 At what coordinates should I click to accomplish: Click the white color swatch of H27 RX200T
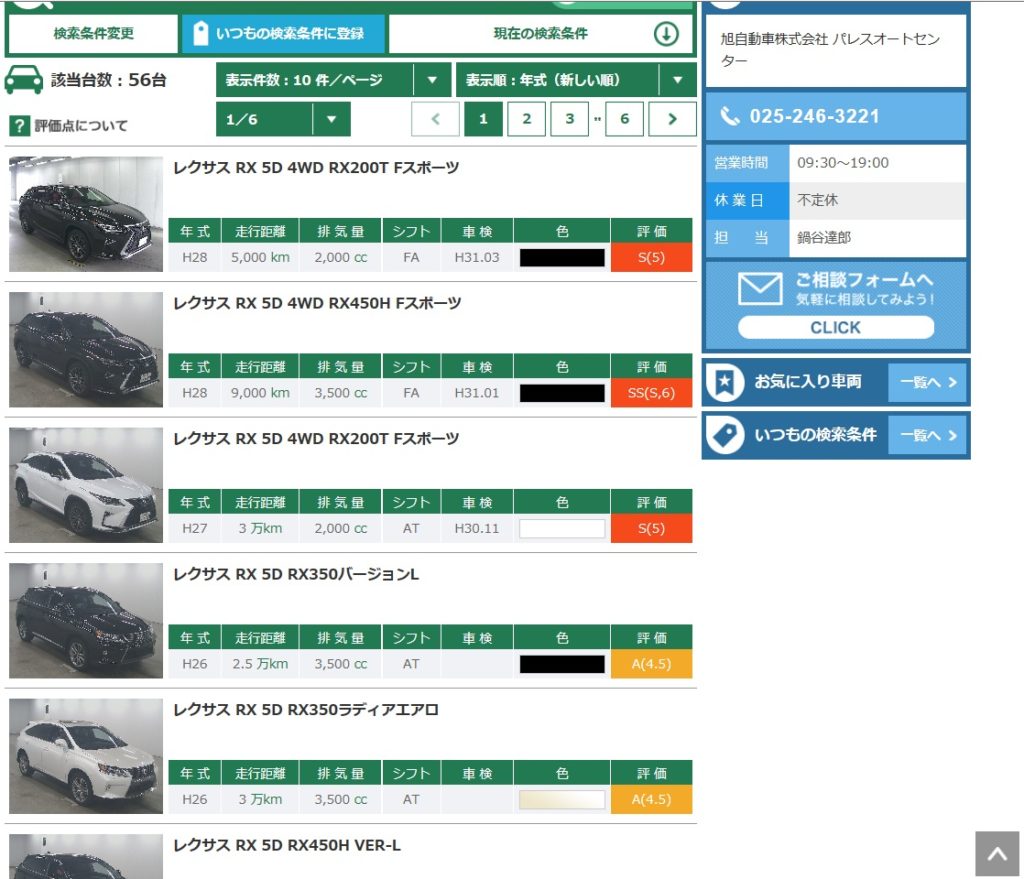tap(562, 528)
